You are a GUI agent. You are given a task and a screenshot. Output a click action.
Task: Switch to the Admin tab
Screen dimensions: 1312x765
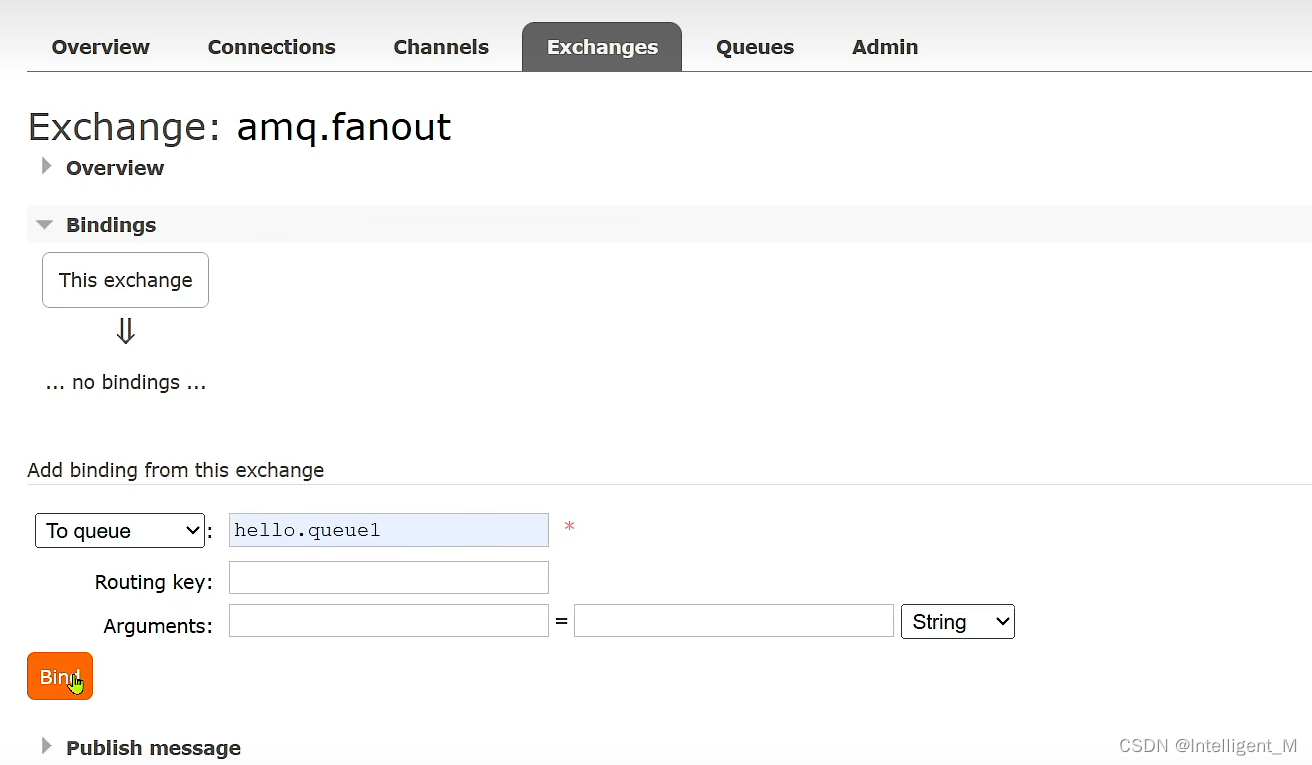(885, 47)
